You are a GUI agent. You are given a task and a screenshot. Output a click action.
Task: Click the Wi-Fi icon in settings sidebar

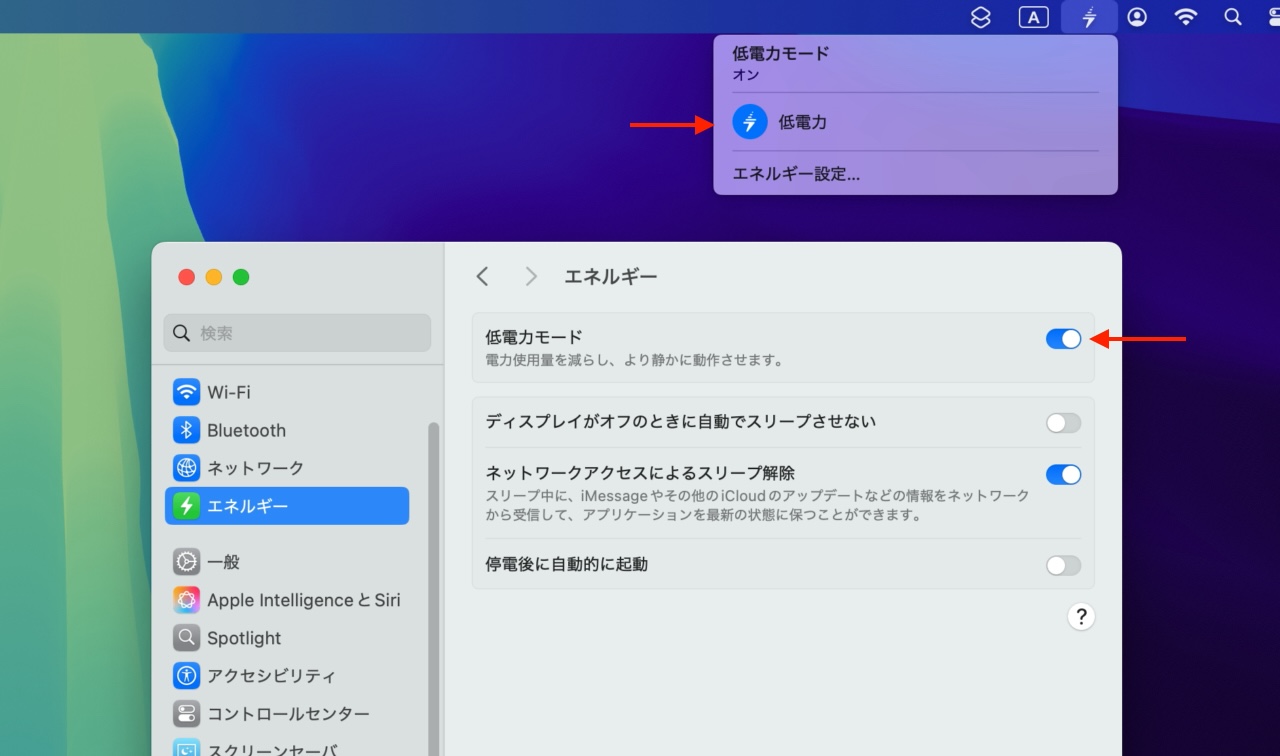pyautogui.click(x=186, y=392)
